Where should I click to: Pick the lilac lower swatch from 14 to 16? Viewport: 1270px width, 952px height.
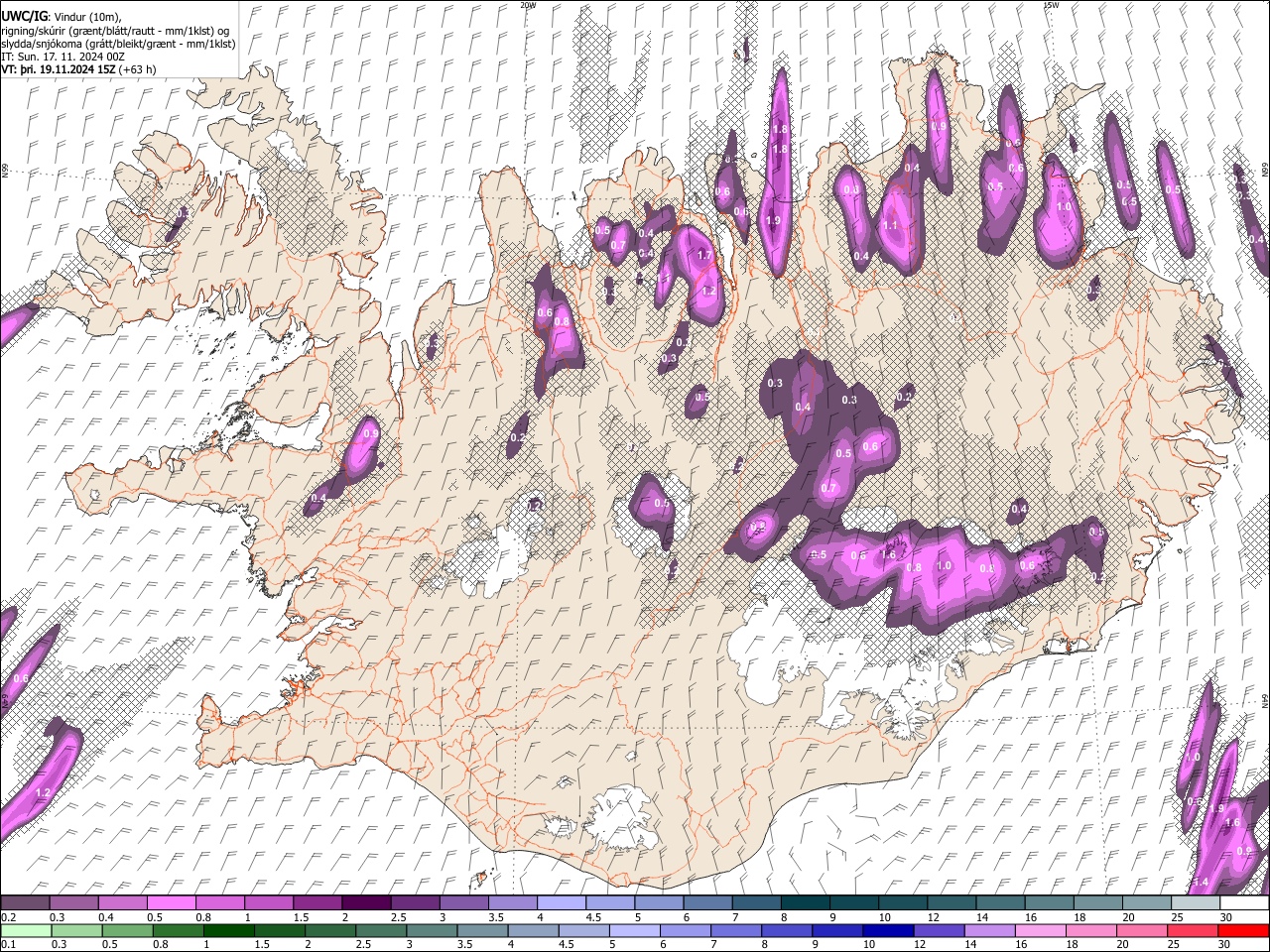tap(990, 930)
